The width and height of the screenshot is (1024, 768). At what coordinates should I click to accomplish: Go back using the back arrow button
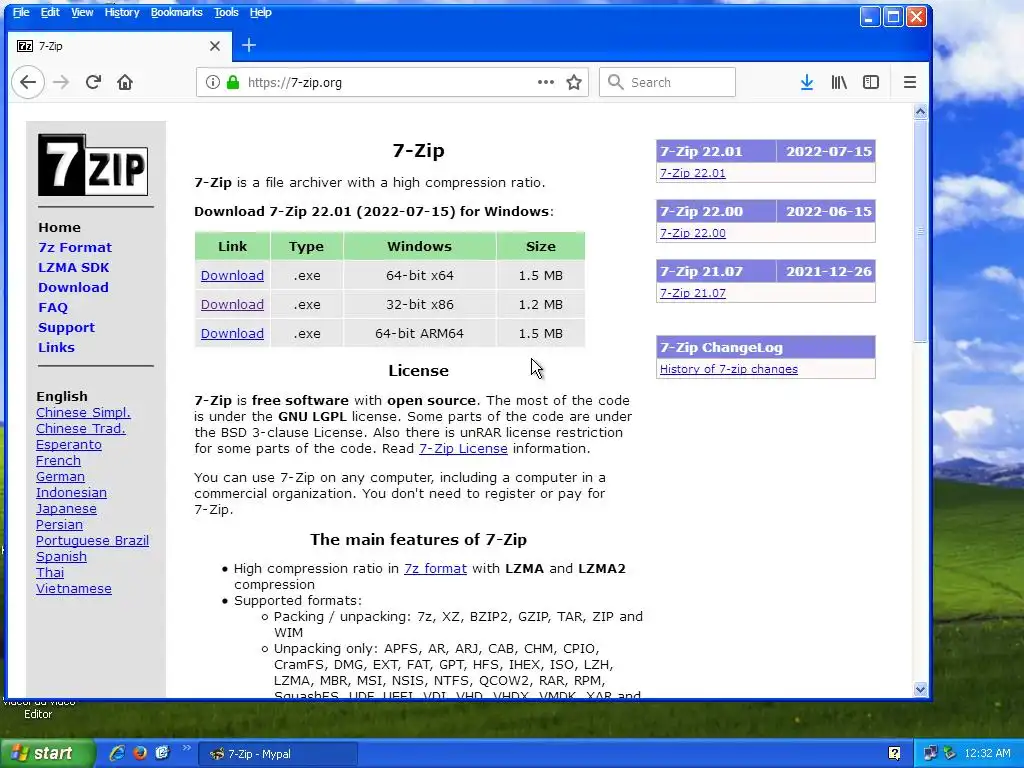point(28,82)
